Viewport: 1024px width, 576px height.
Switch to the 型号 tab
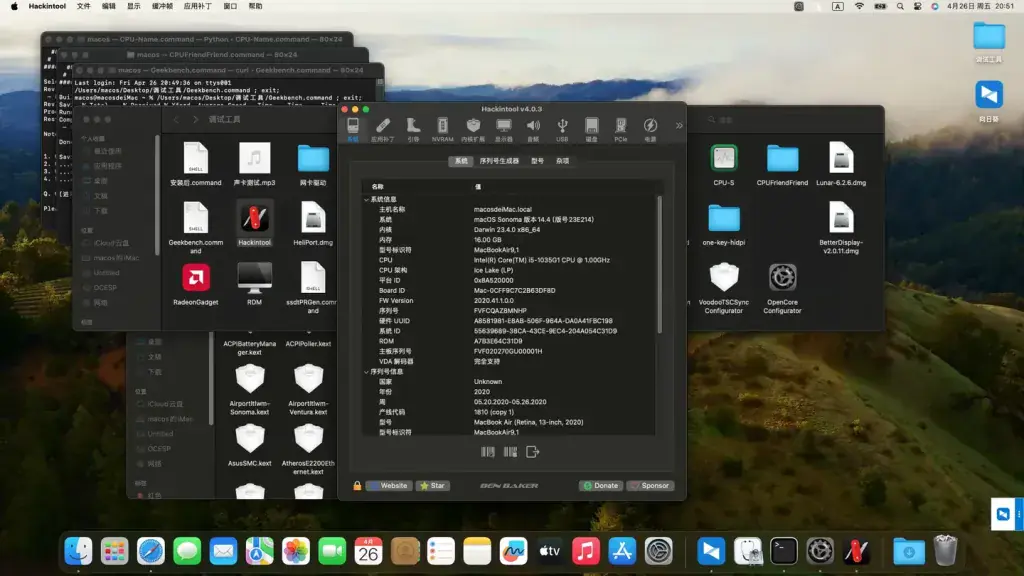point(537,161)
